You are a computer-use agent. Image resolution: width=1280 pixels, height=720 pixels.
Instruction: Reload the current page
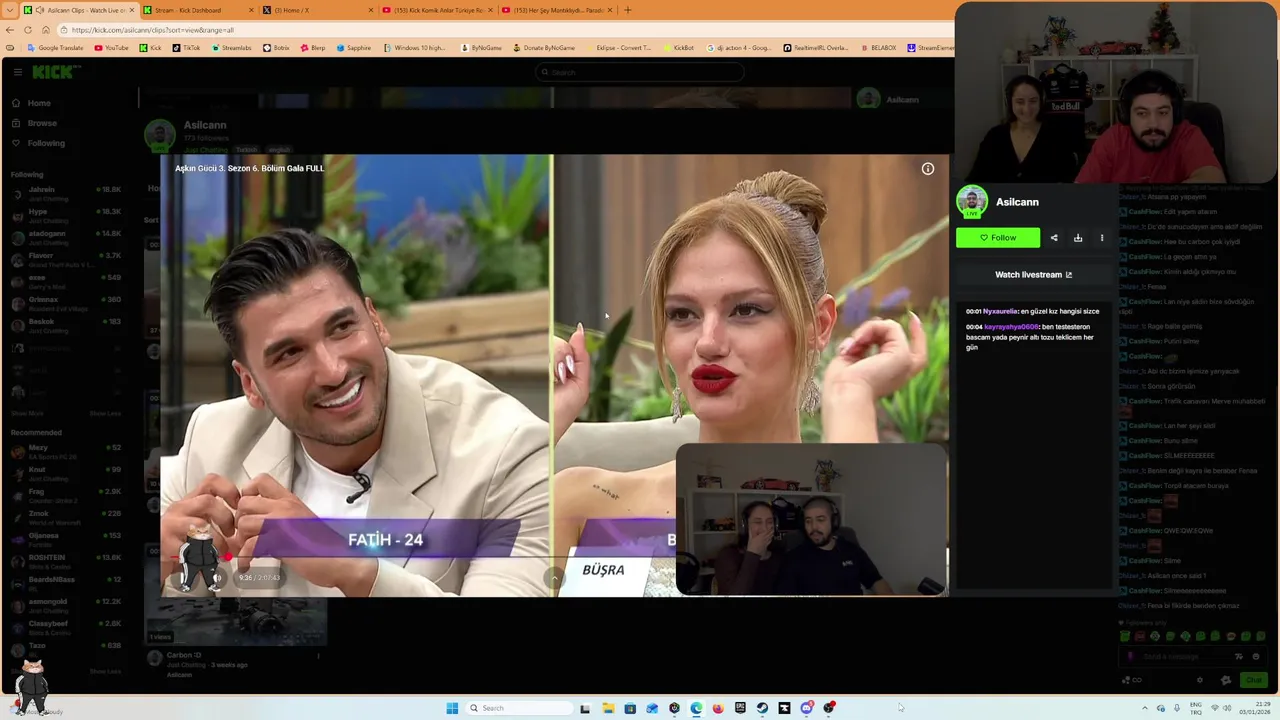click(28, 30)
